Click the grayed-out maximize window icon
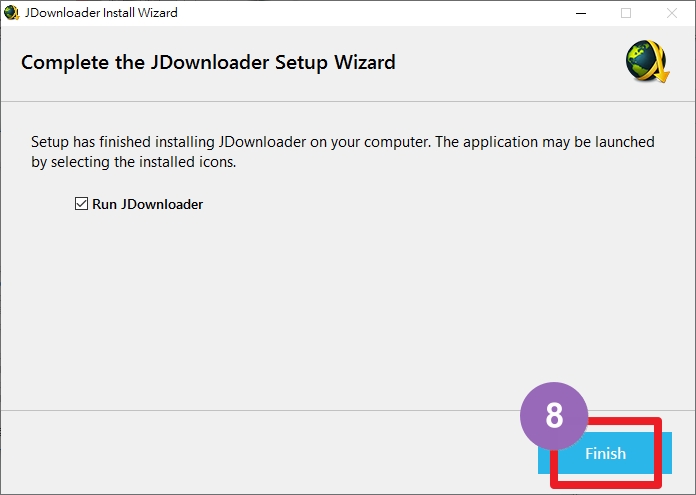The height and width of the screenshot is (495, 696). click(626, 13)
